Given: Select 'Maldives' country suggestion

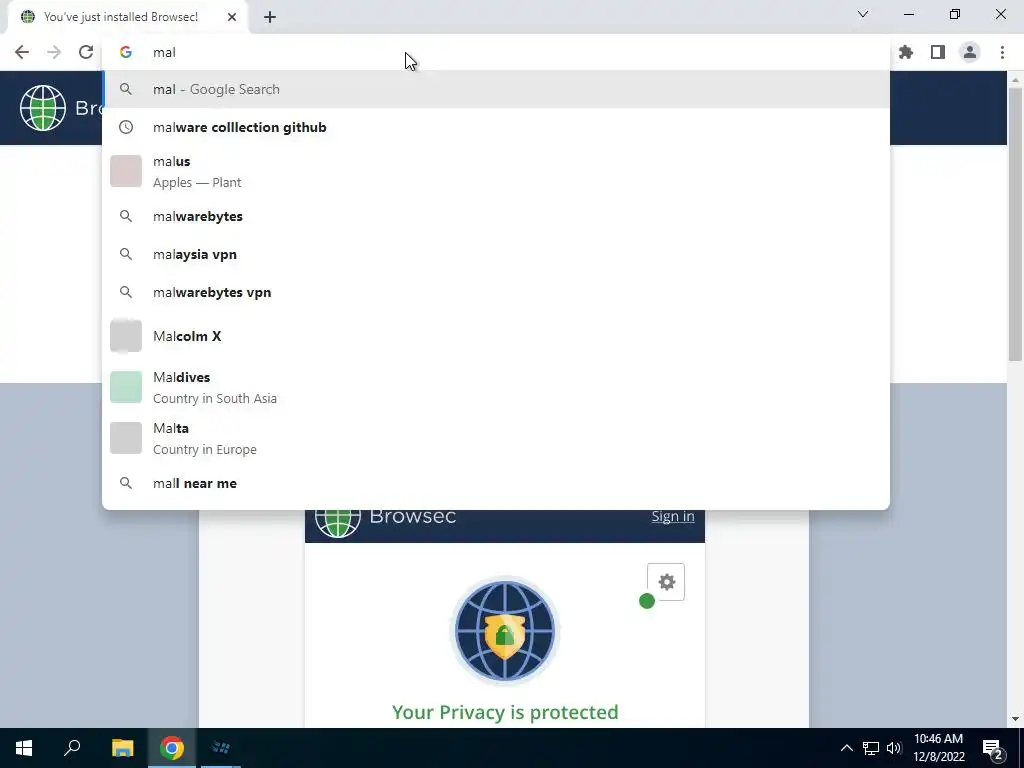Looking at the screenshot, I should coord(496,387).
